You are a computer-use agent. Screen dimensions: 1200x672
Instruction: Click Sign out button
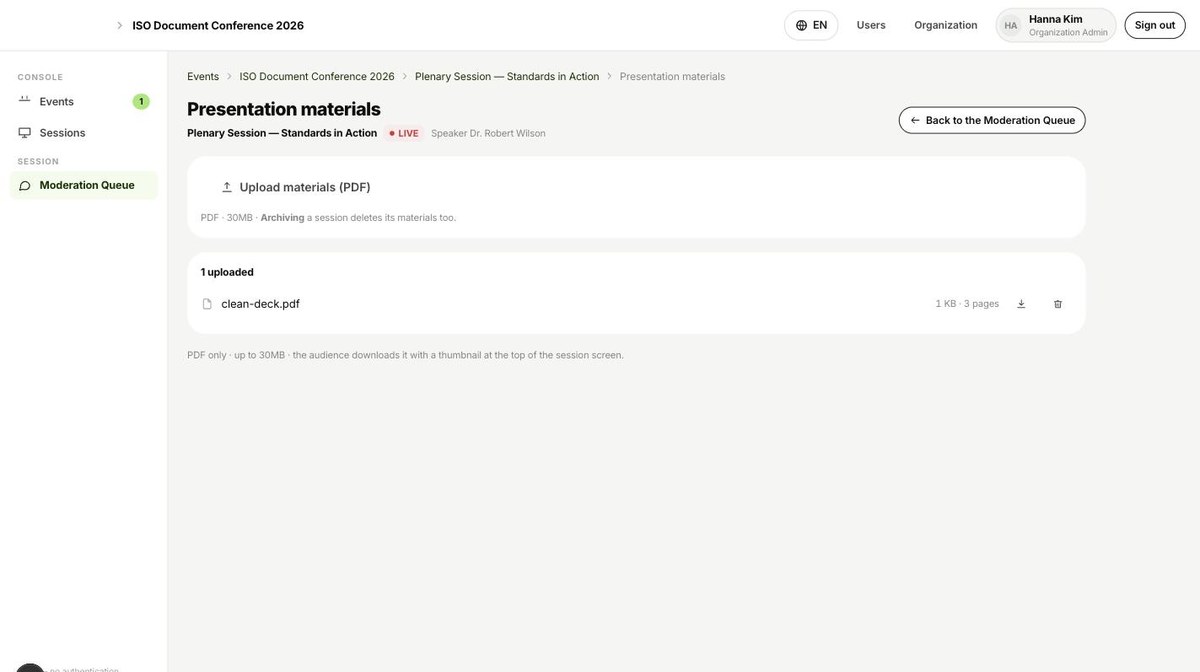(1155, 25)
